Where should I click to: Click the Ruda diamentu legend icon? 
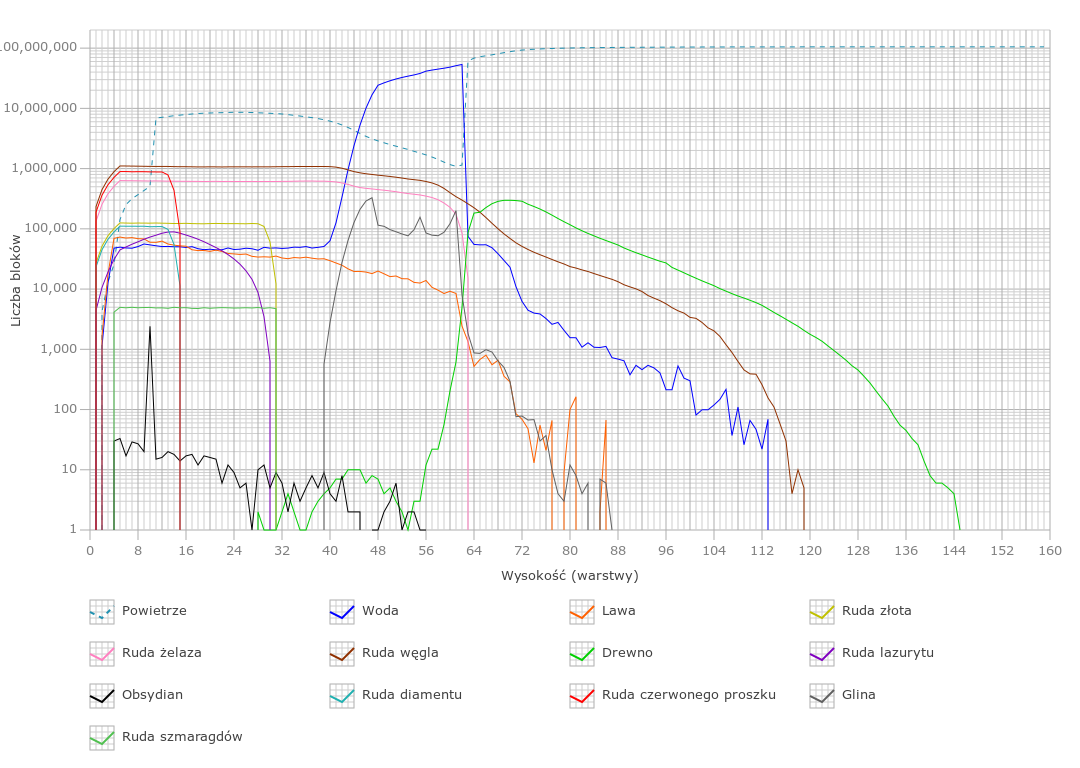coord(342,695)
